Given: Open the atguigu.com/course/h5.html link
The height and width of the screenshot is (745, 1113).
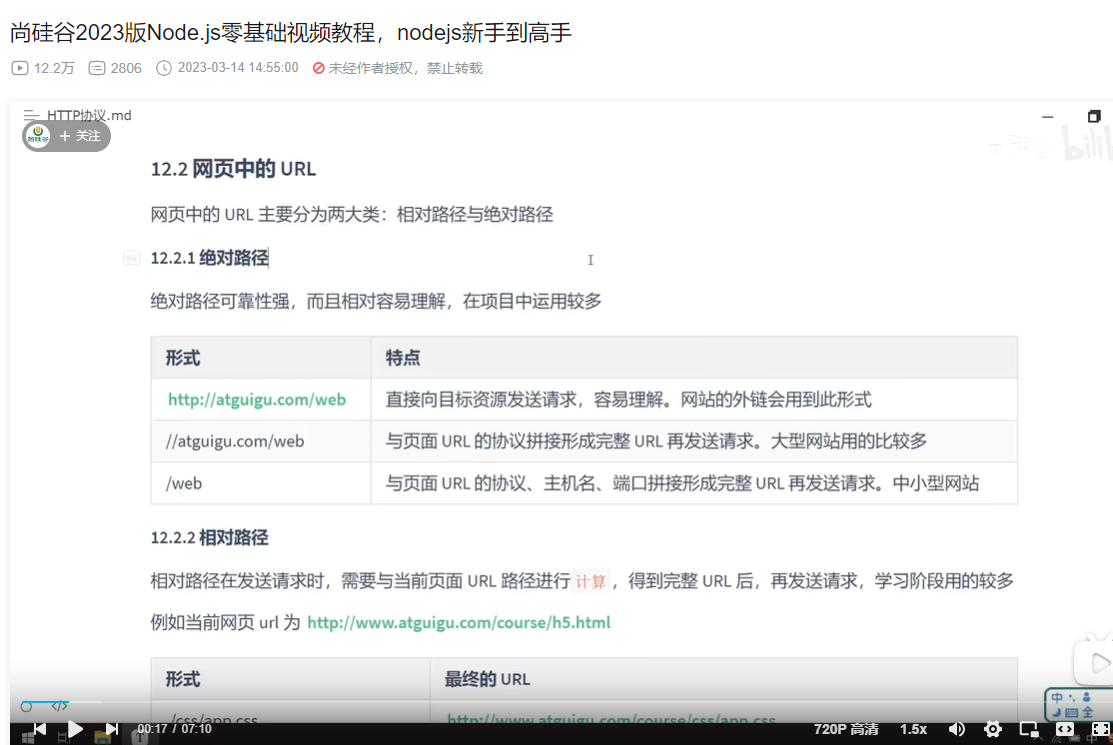Looking at the screenshot, I should pyautogui.click(x=459, y=622).
